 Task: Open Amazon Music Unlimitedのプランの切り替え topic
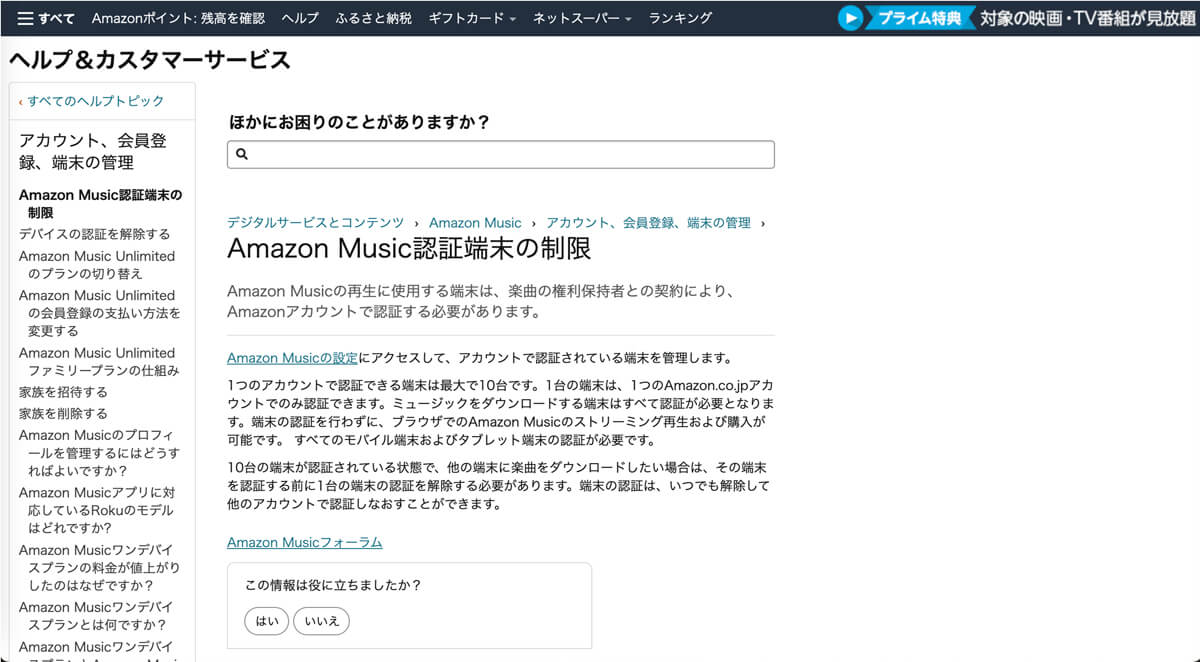click(x=97, y=265)
